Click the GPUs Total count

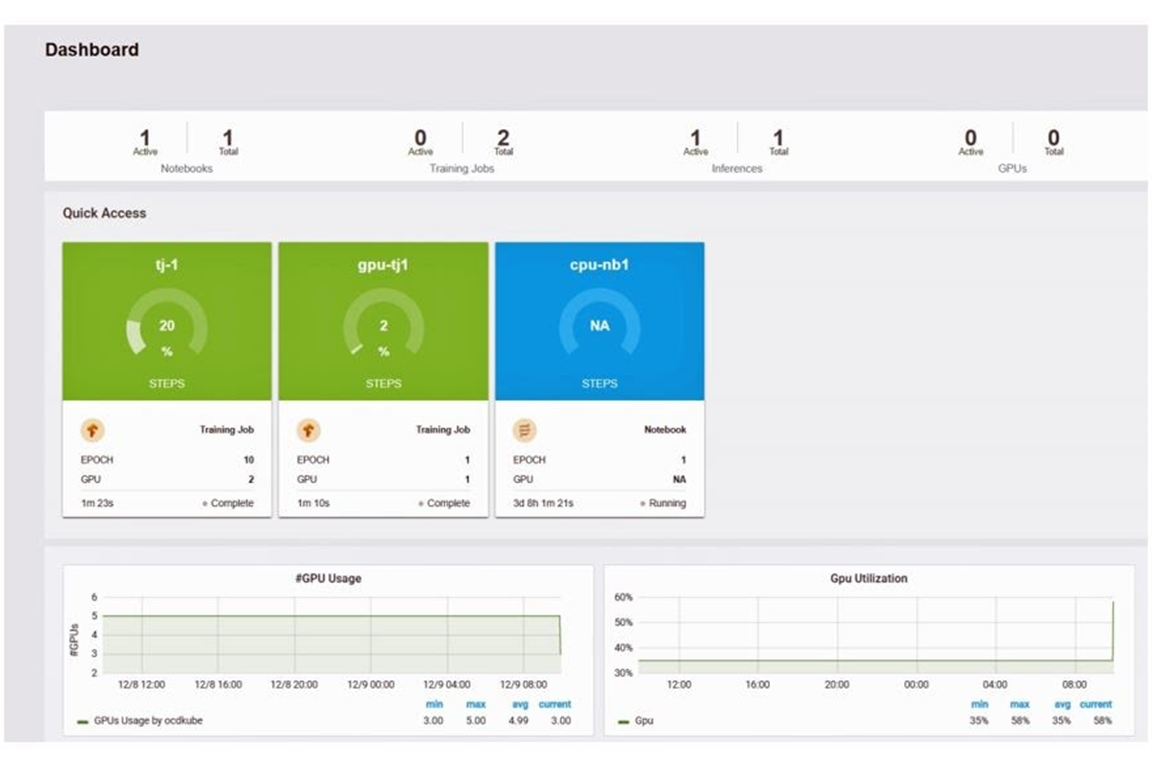pyautogui.click(x=1052, y=138)
